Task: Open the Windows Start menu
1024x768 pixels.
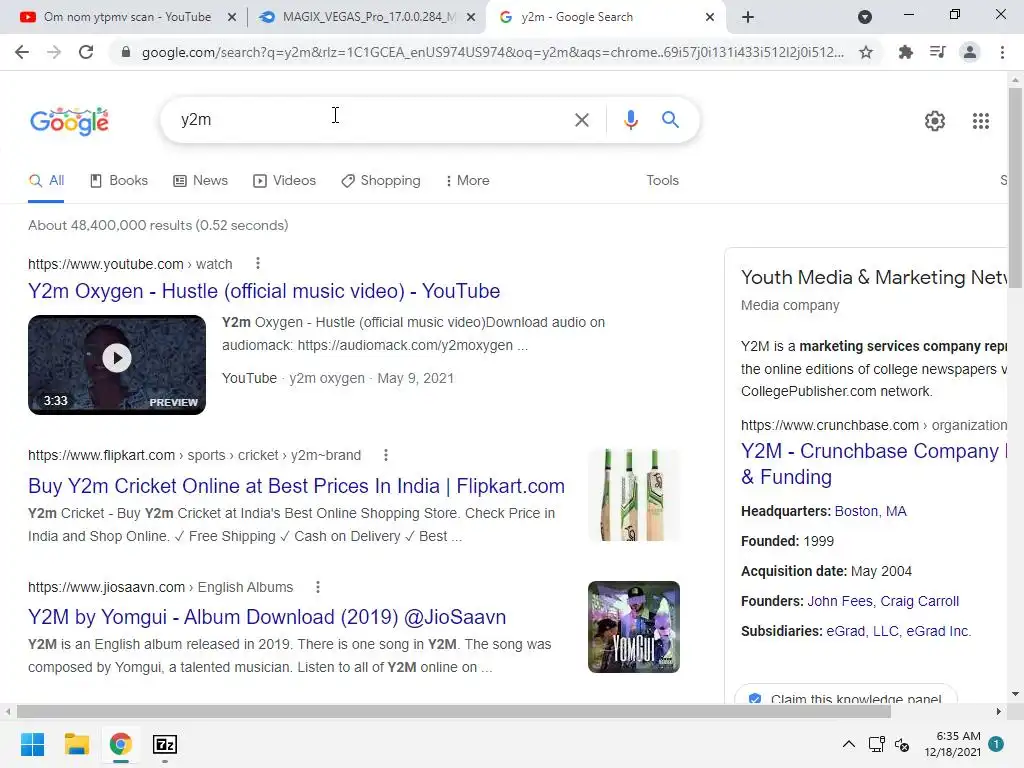Action: click(33, 744)
